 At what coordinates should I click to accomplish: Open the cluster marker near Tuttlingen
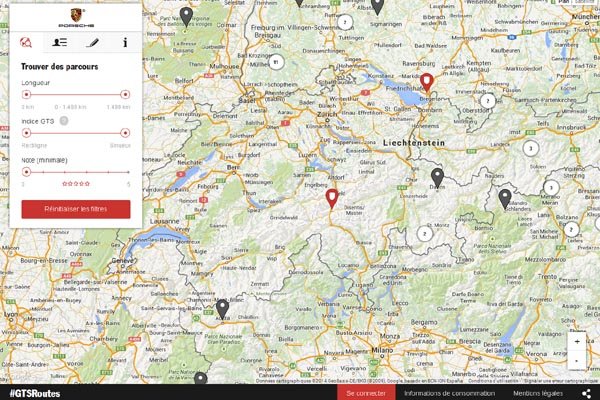pyautogui.click(x=345, y=22)
